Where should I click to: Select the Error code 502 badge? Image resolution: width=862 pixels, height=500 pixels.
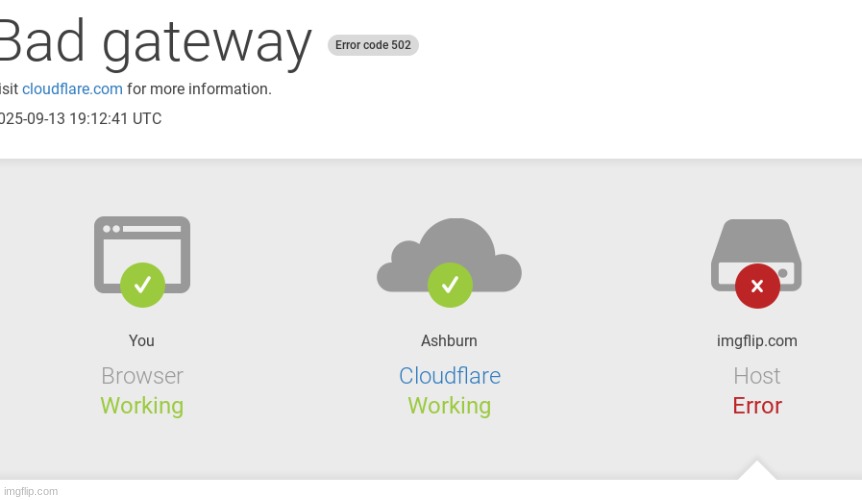pyautogui.click(x=373, y=45)
